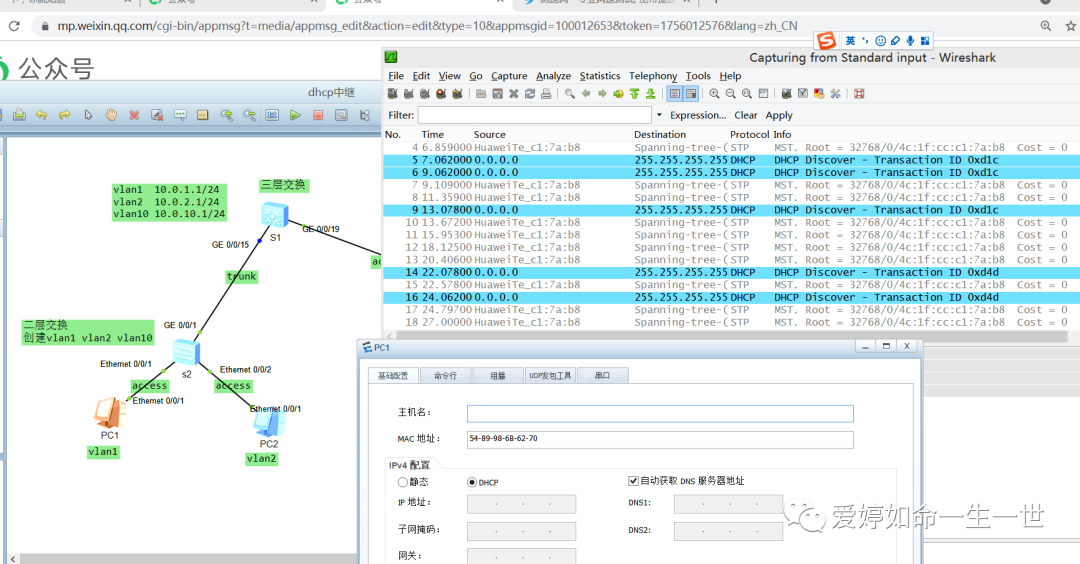Viewport: 1080px width, 564px height.
Task: Click Wireshark go to last packet icon
Action: pyautogui.click(x=650, y=94)
